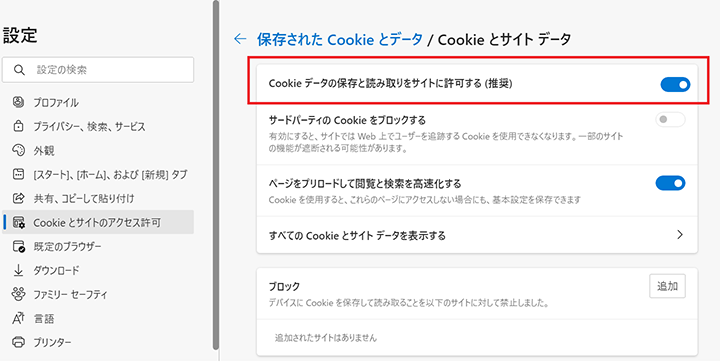Screen dimensions: 720x364
Task: Disable ページをプリロード toggle switch
Action: coord(670,183)
